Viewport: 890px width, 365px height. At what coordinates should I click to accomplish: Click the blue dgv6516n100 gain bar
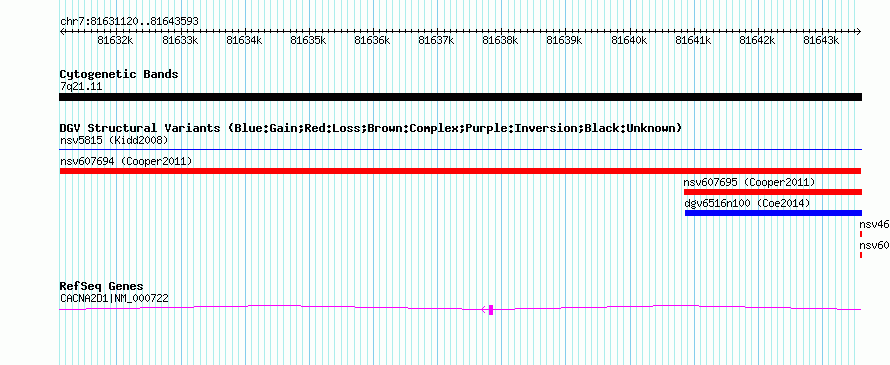[773, 213]
